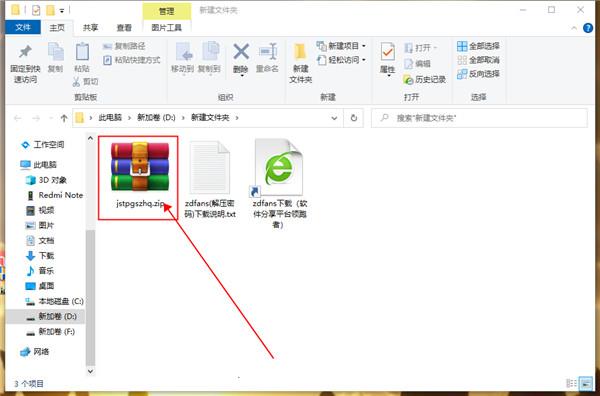Open 桌面 in the sidebar
The width and height of the screenshot is (600, 396).
pos(40,286)
